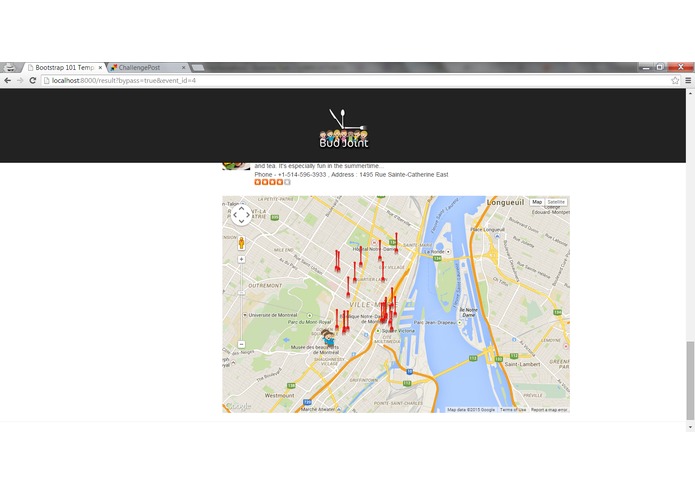
Task: Click the Street View pegman icon
Action: (x=242, y=243)
